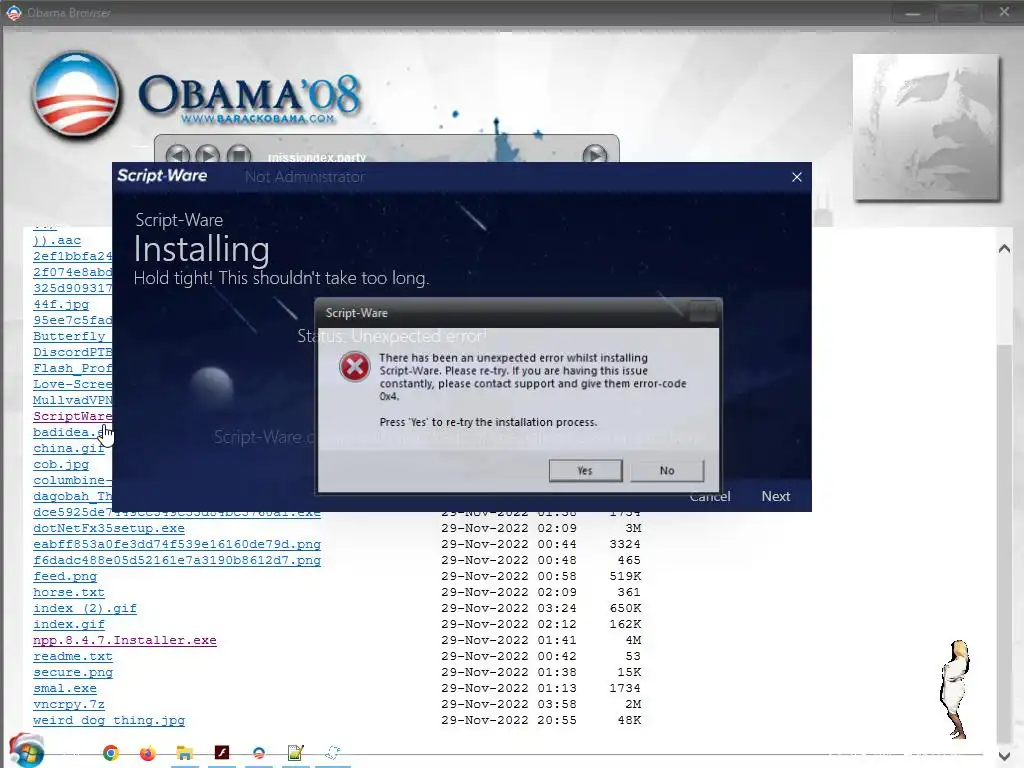The width and height of the screenshot is (1024, 768).
Task: Switch to Script-Ware installer taskbar icon
Action: tap(333, 753)
